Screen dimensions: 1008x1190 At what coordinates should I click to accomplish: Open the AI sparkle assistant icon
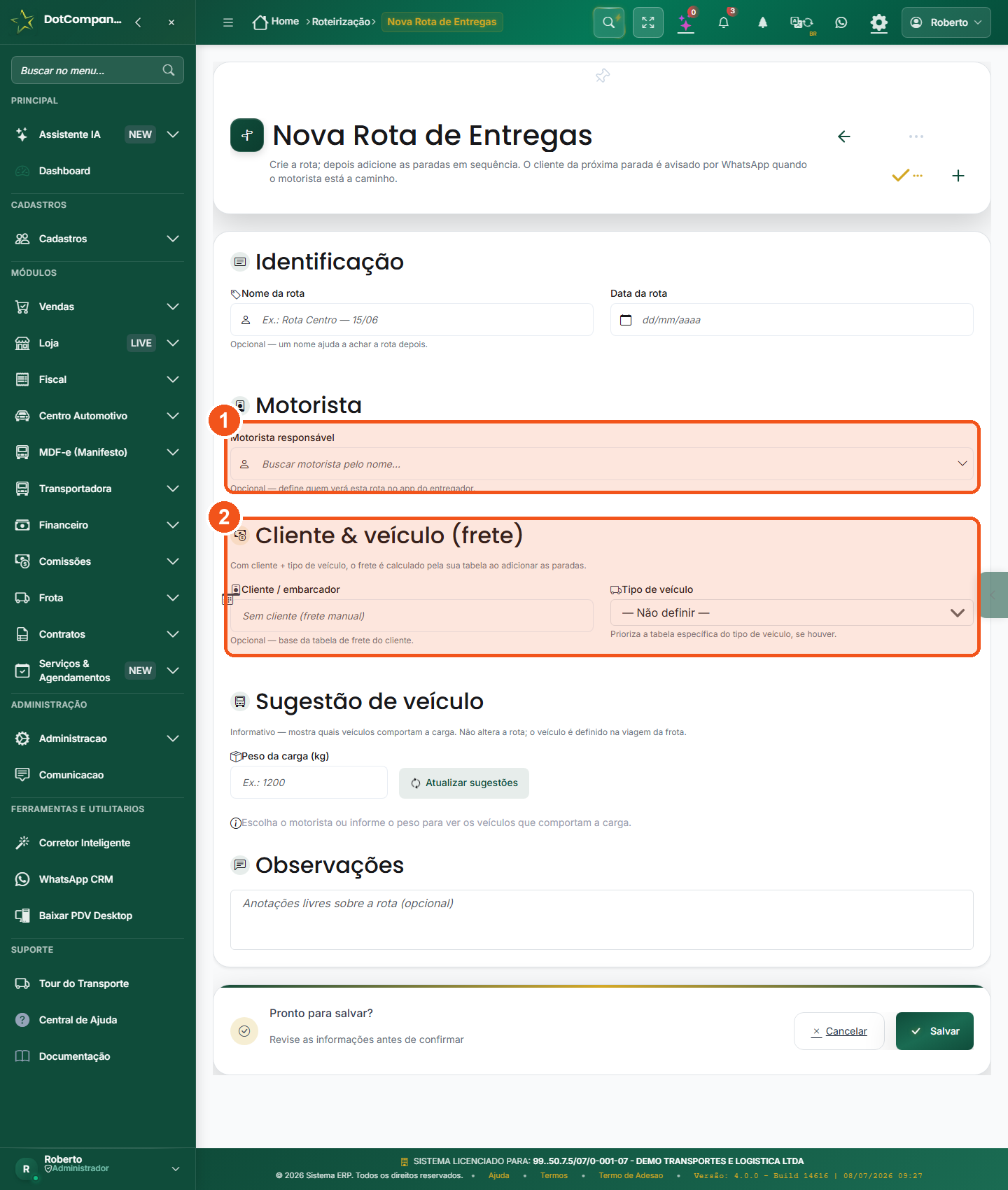(686, 22)
